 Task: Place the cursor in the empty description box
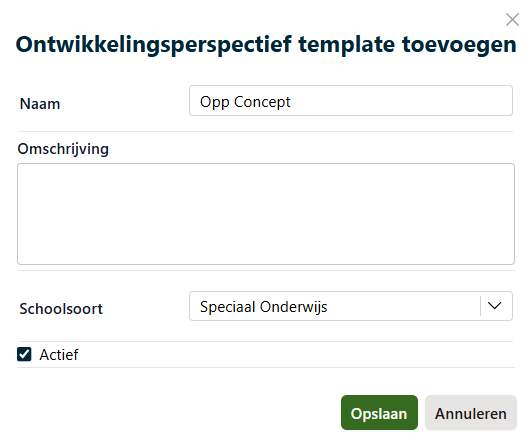(x=266, y=214)
